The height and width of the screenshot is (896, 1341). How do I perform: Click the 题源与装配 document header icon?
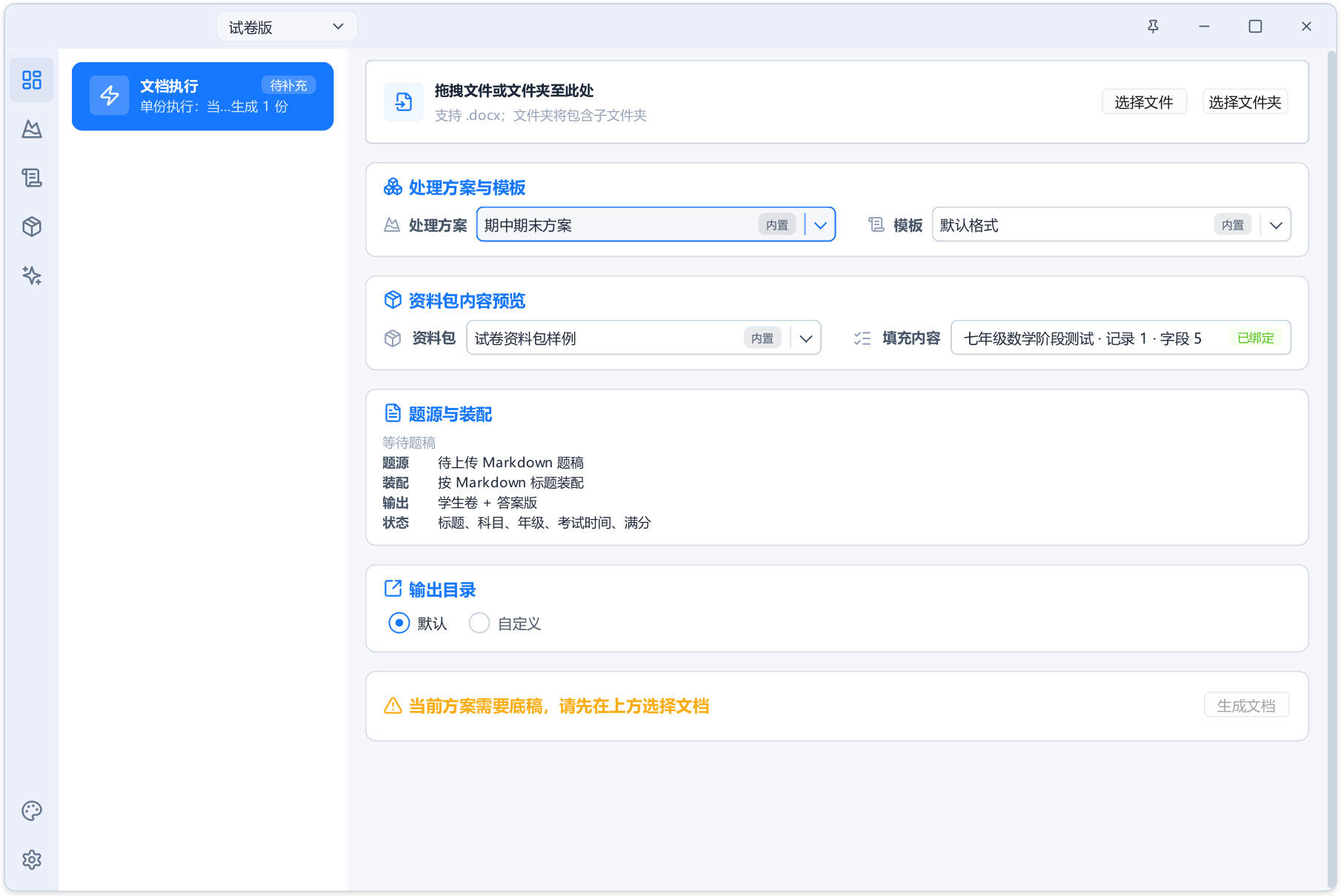click(393, 413)
